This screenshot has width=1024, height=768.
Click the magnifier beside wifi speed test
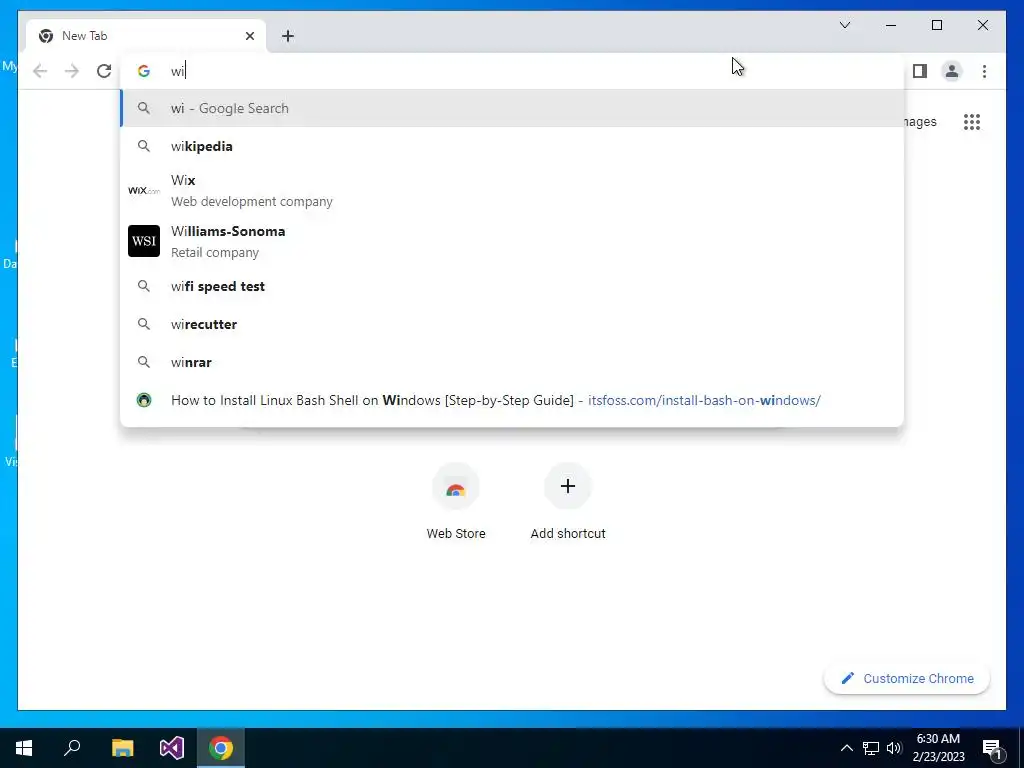(144, 286)
